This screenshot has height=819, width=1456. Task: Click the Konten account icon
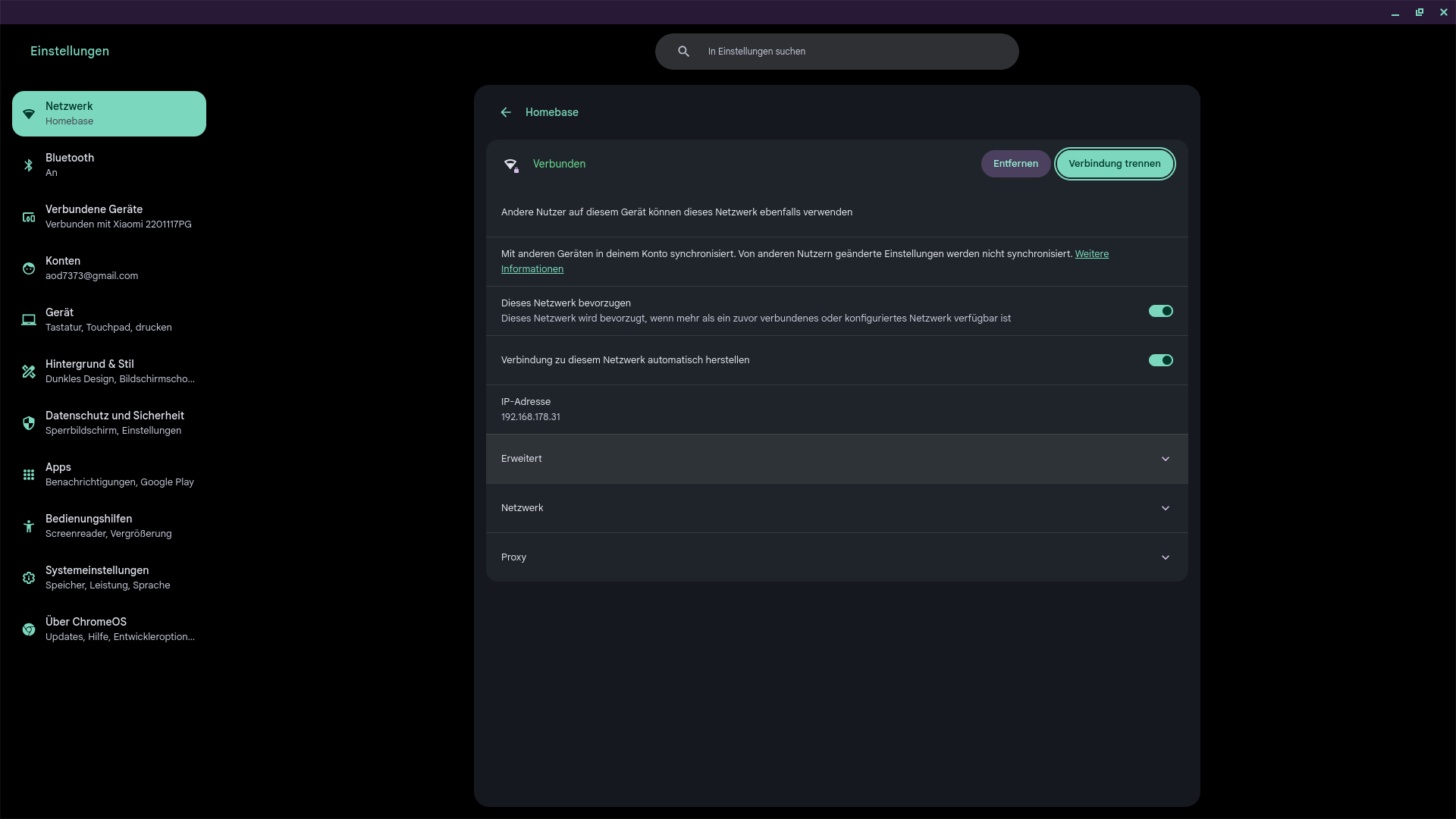(x=29, y=268)
